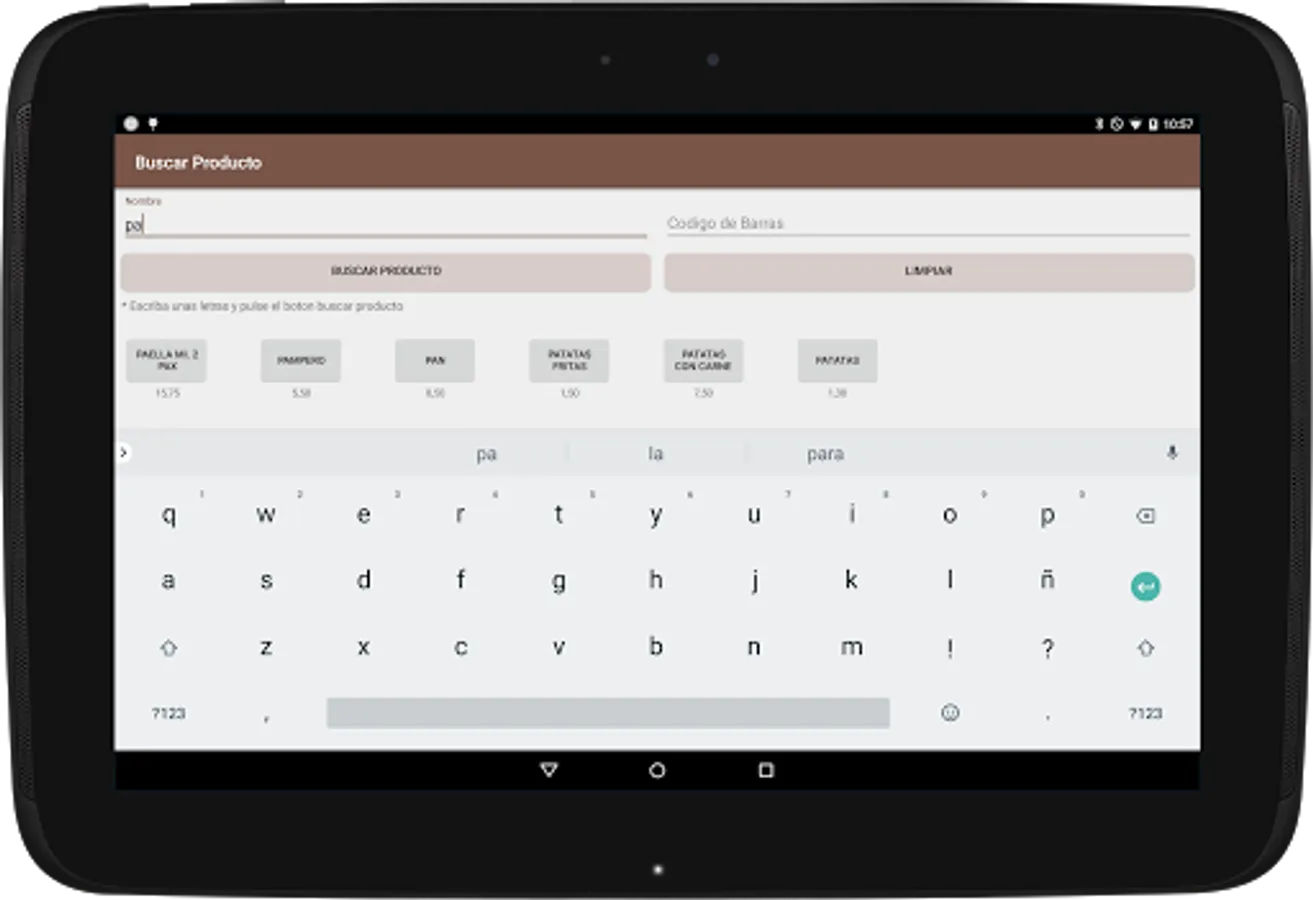Select the PAELLA MI. 2 PAX product

(x=167, y=360)
